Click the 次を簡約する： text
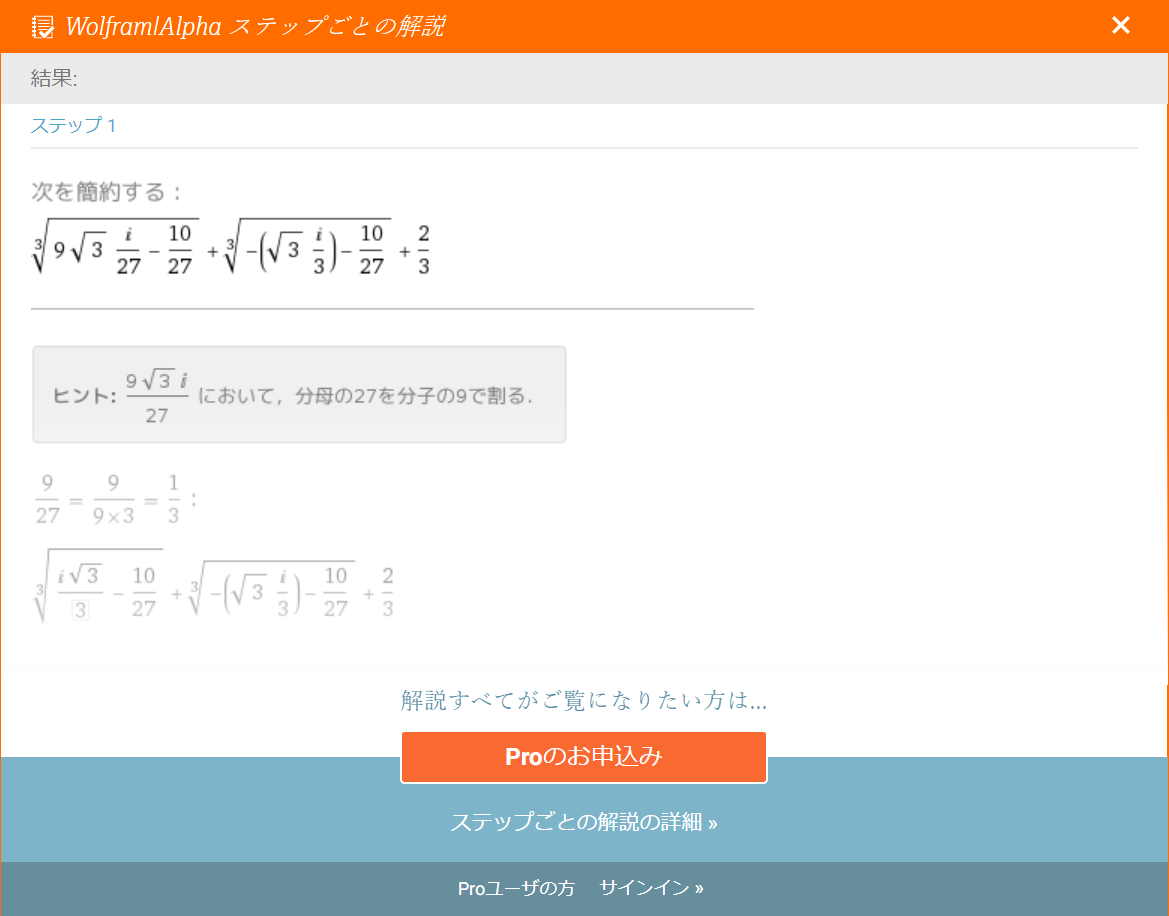The height and width of the screenshot is (916, 1169). (x=107, y=192)
